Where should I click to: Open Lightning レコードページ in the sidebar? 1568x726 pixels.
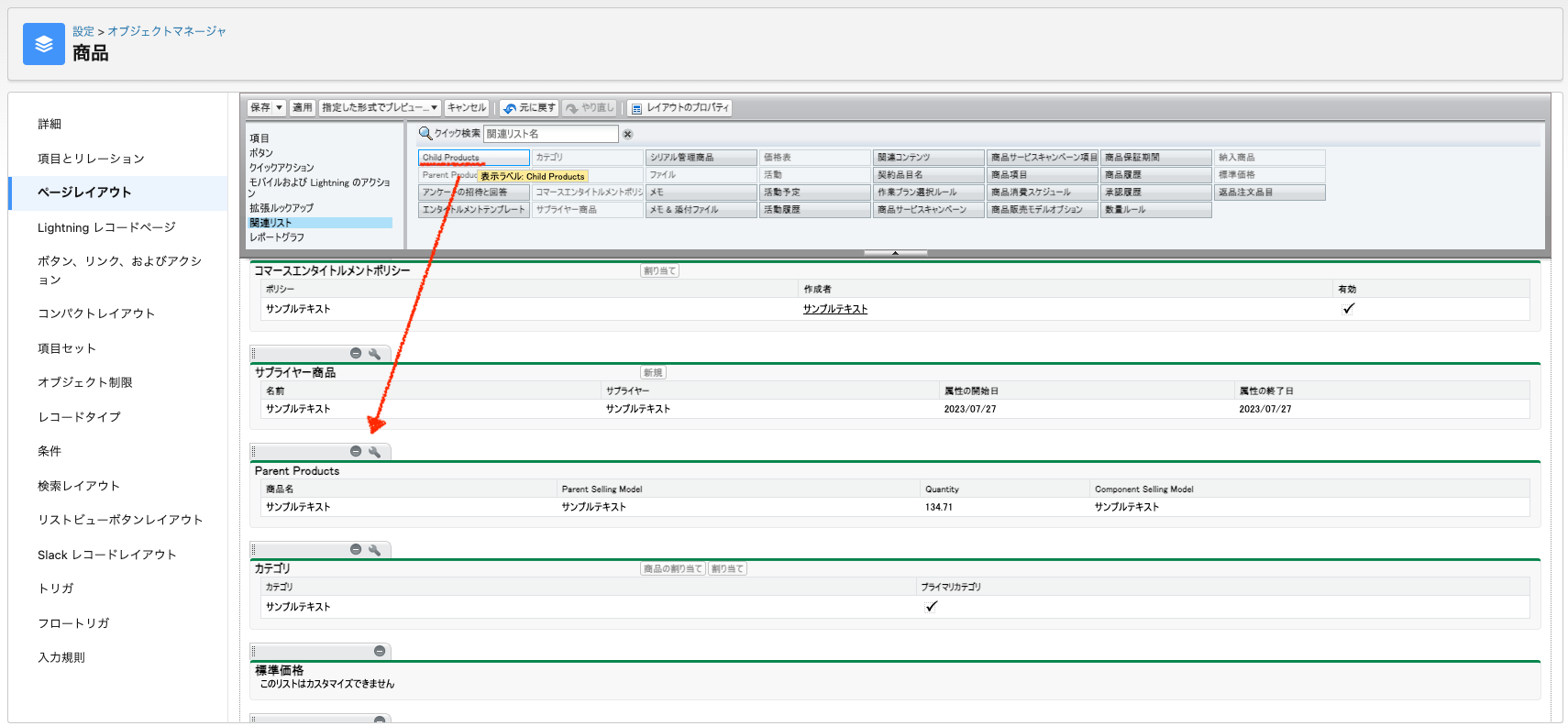106,227
